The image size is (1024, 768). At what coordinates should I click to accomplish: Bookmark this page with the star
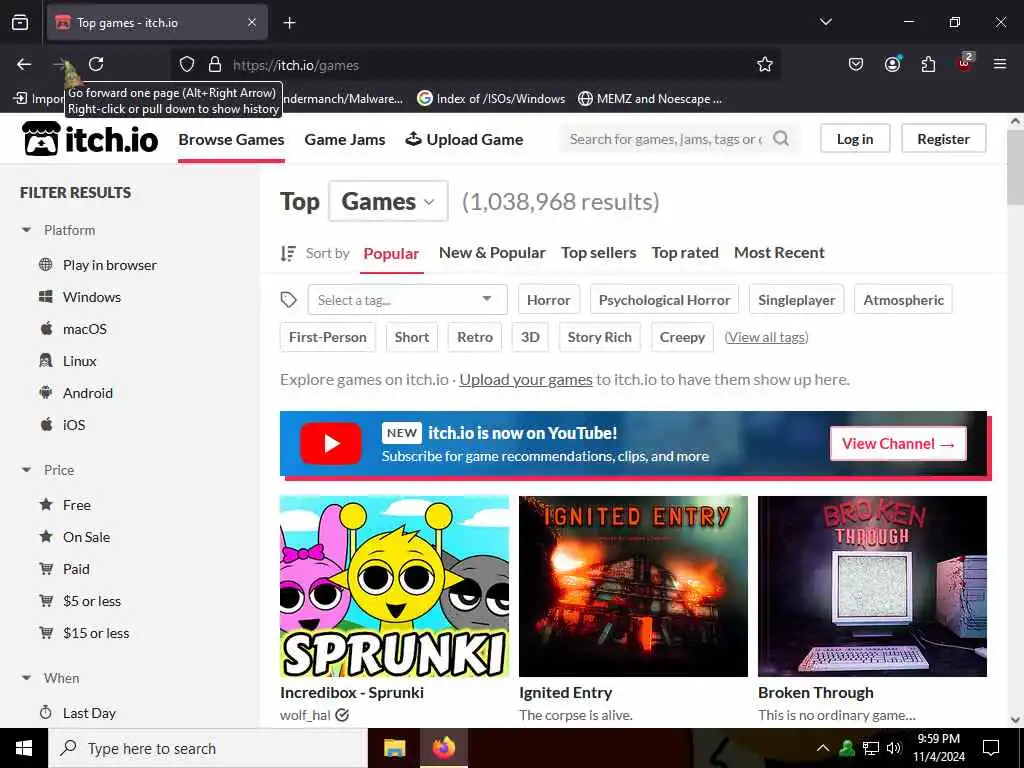pyautogui.click(x=765, y=64)
